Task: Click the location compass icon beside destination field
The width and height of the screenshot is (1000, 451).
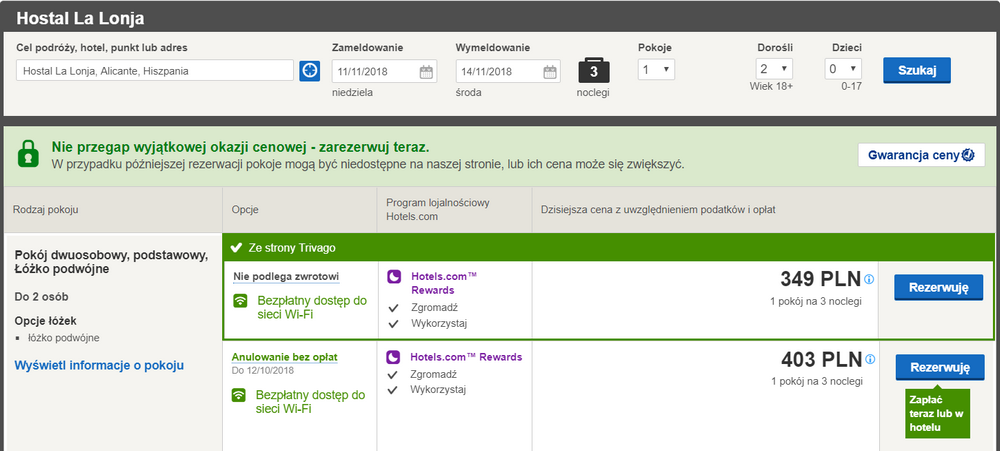Action: 310,71
